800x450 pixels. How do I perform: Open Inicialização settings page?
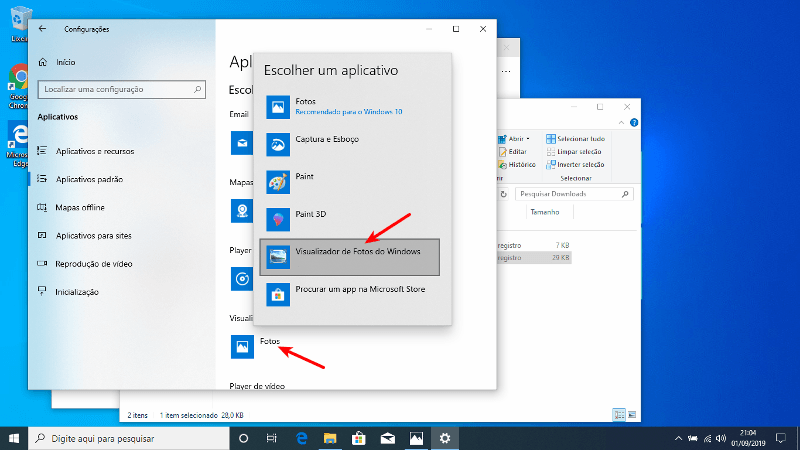77,292
